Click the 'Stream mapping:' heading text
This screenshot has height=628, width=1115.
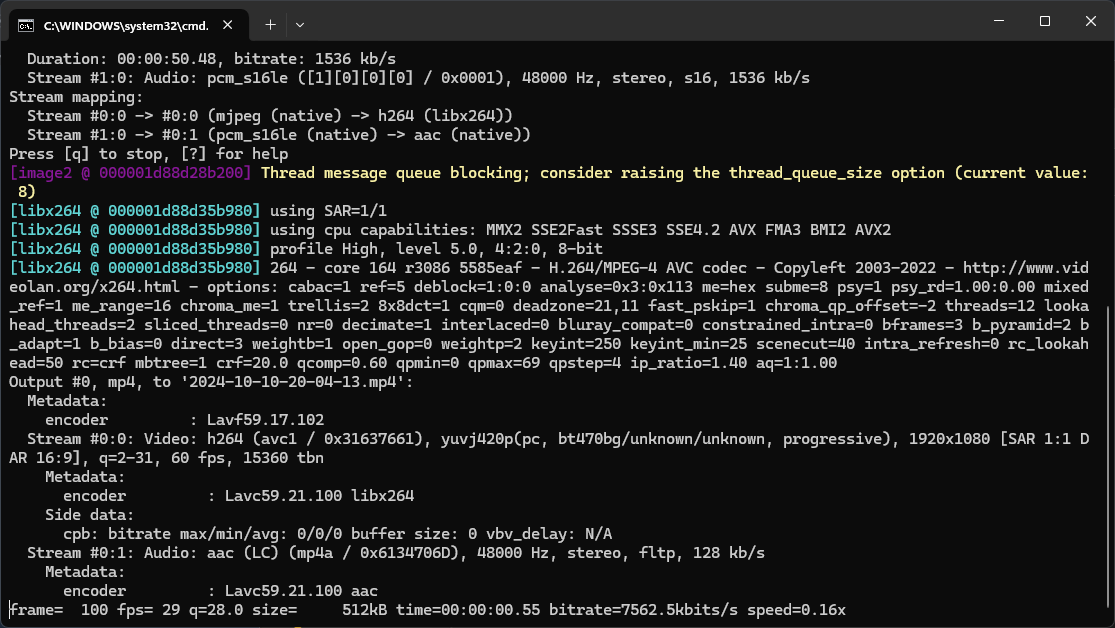pyautogui.click(x=76, y=97)
